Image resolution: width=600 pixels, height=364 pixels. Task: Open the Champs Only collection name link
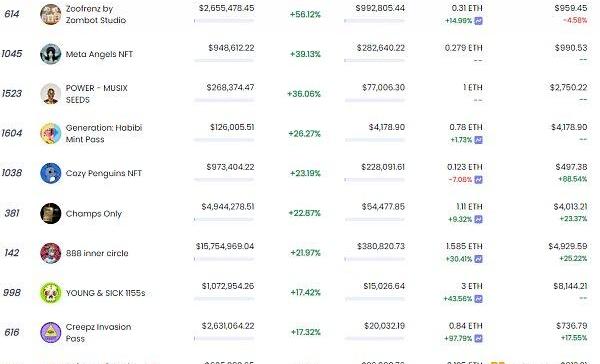93,214
